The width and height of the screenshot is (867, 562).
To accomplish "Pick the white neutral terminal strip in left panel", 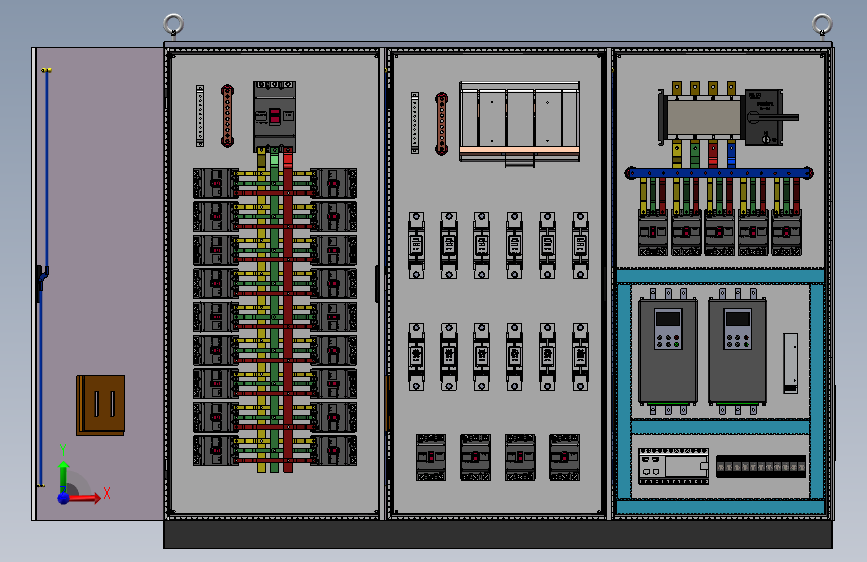I will pyautogui.click(x=200, y=116).
